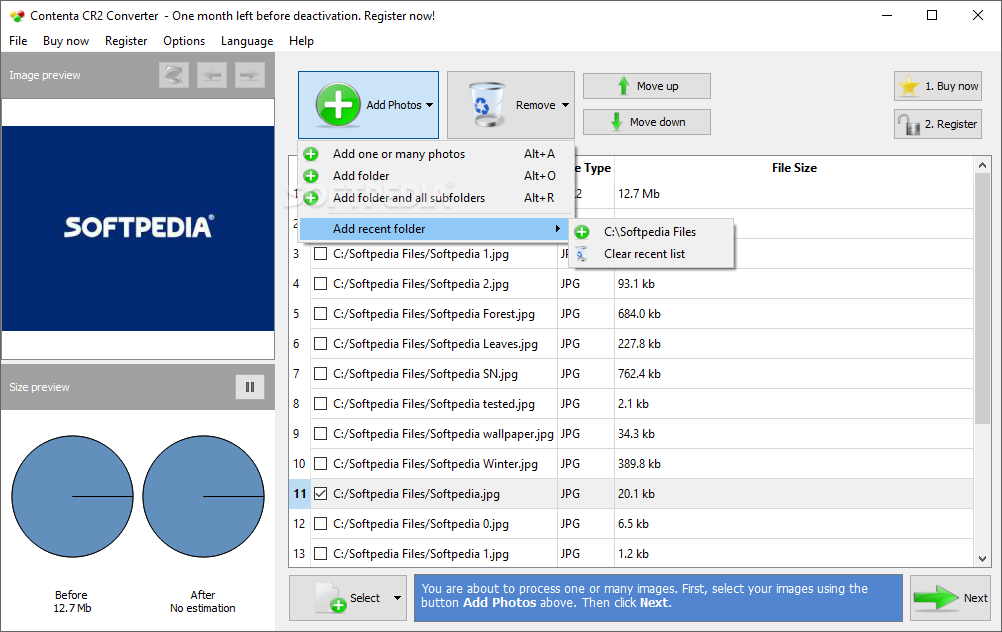Click the Softpedia image preview thumbnail
Screen dimensions: 1002x632
point(138,228)
